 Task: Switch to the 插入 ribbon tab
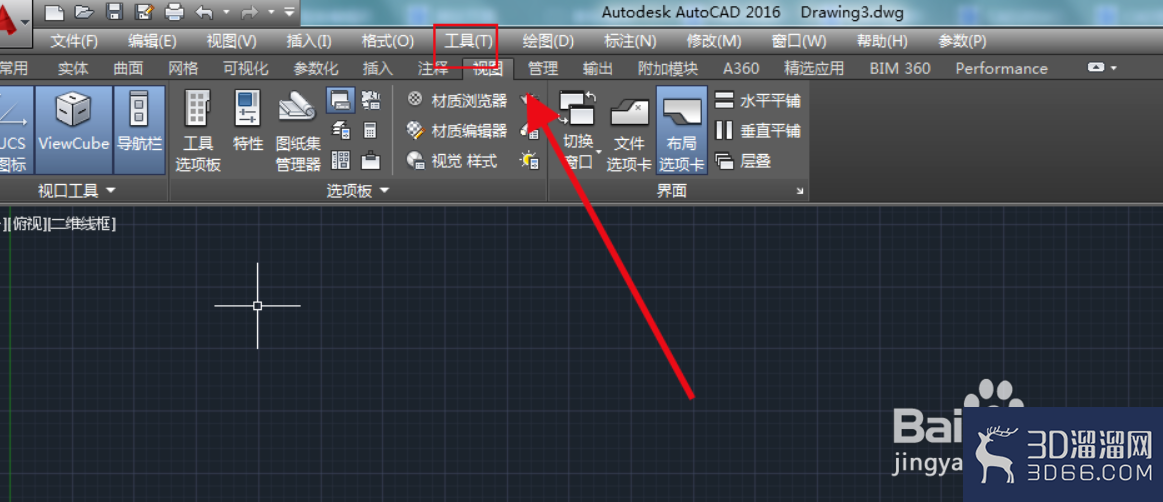pos(378,68)
